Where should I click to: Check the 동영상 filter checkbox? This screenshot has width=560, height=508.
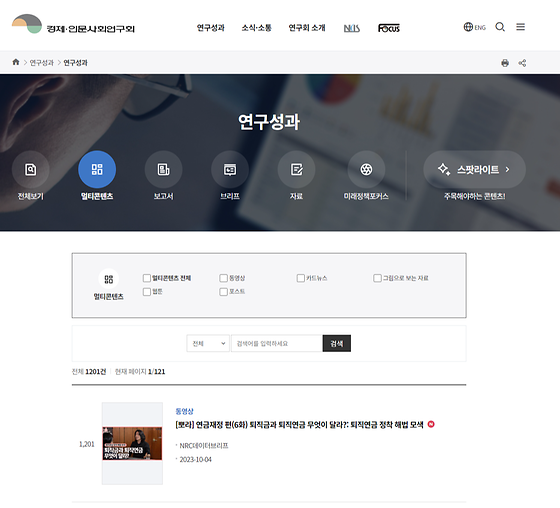[x=223, y=278]
